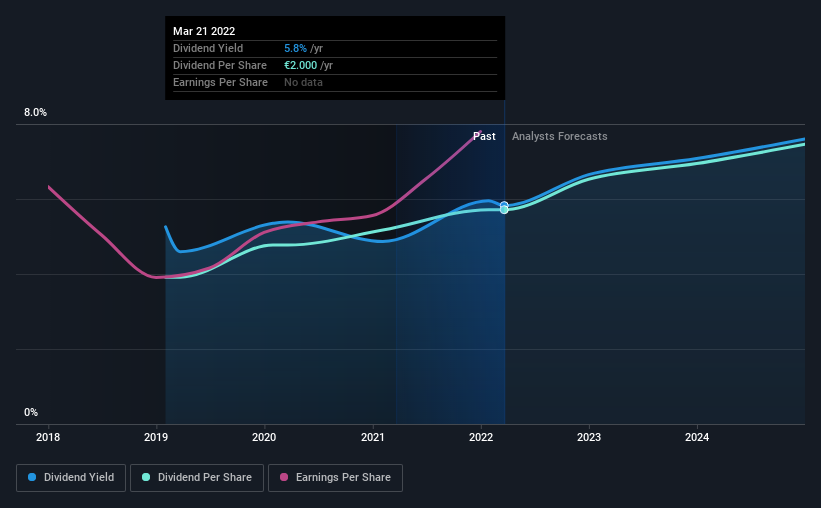This screenshot has height=508, width=821.
Task: Click the Dividend Yield tooltip row label
Action: [208, 48]
